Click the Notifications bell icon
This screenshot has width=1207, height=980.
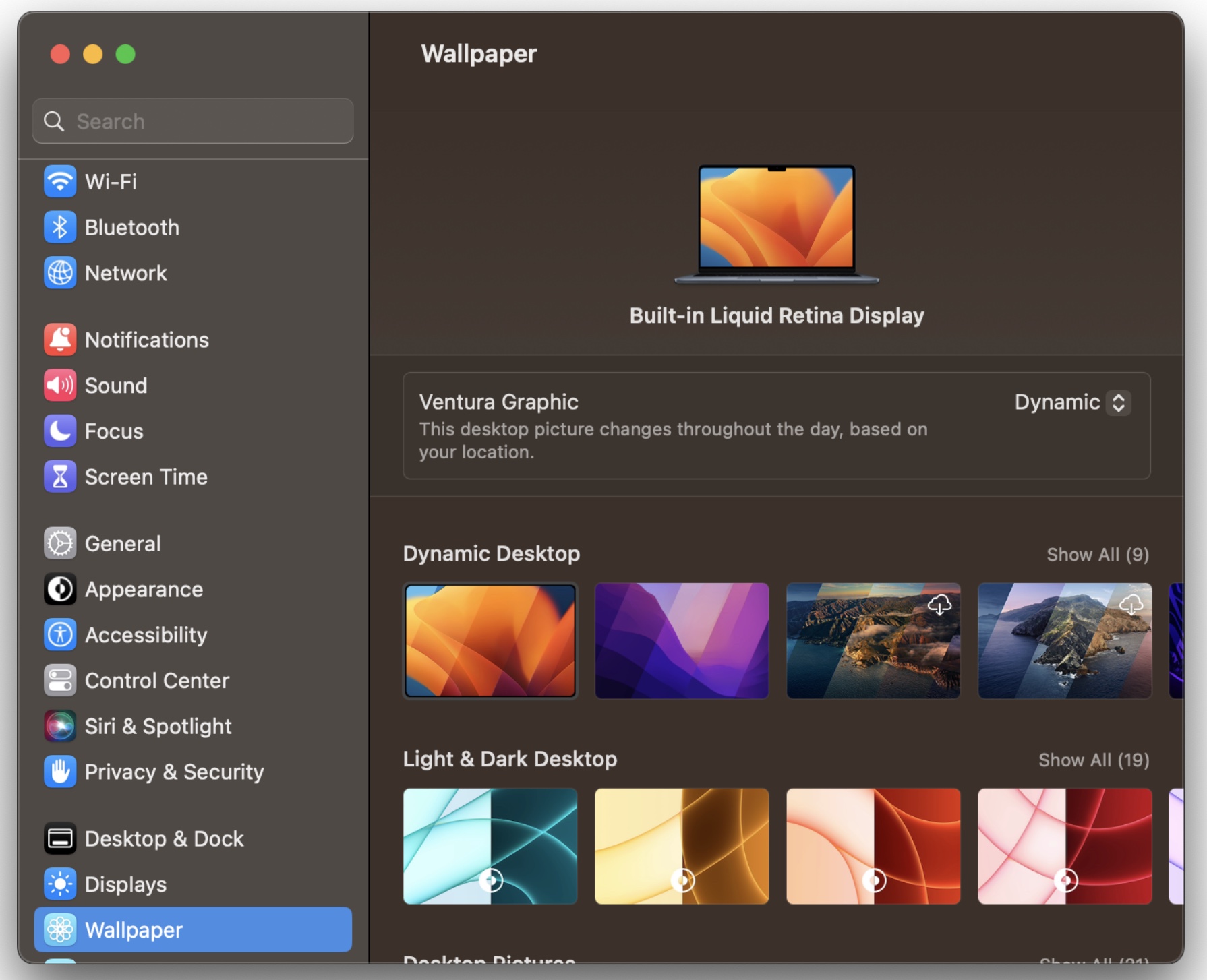(x=60, y=340)
